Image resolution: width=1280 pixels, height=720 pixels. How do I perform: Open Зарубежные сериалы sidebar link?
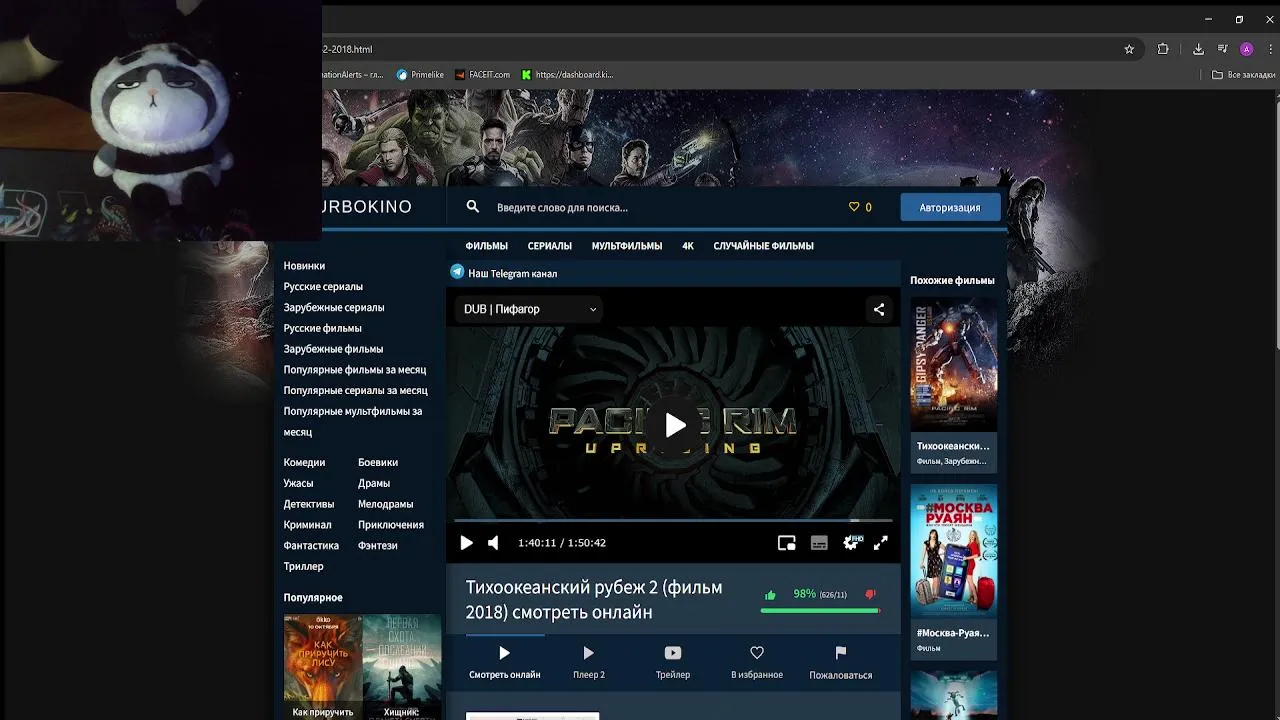(x=334, y=307)
